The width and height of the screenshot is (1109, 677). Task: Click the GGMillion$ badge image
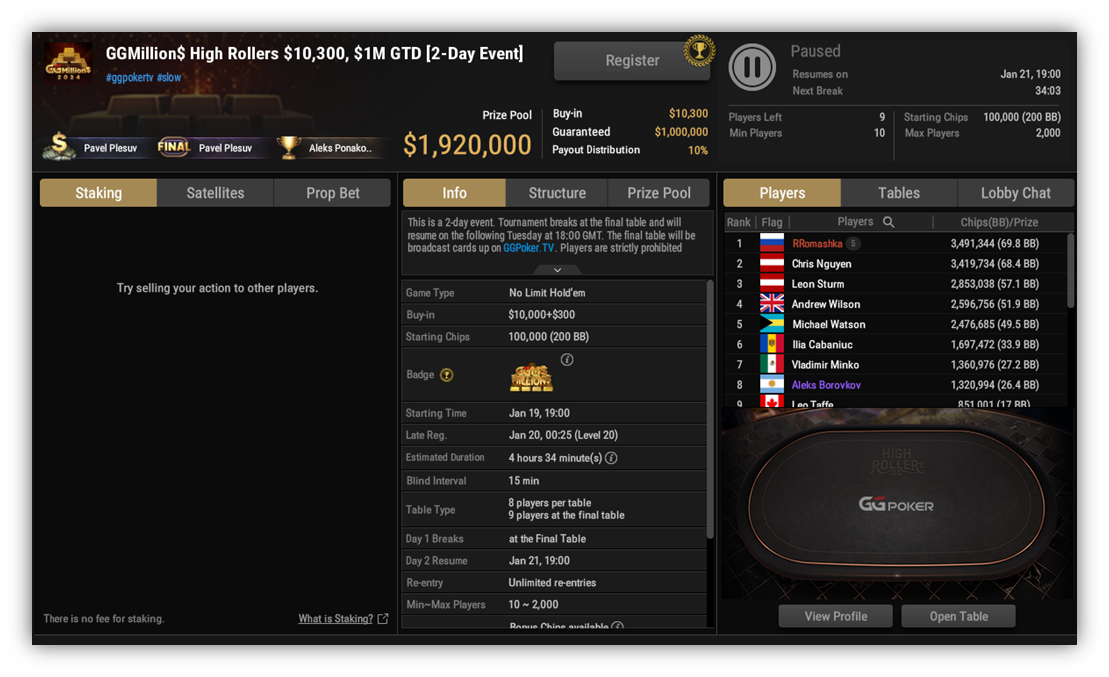531,378
